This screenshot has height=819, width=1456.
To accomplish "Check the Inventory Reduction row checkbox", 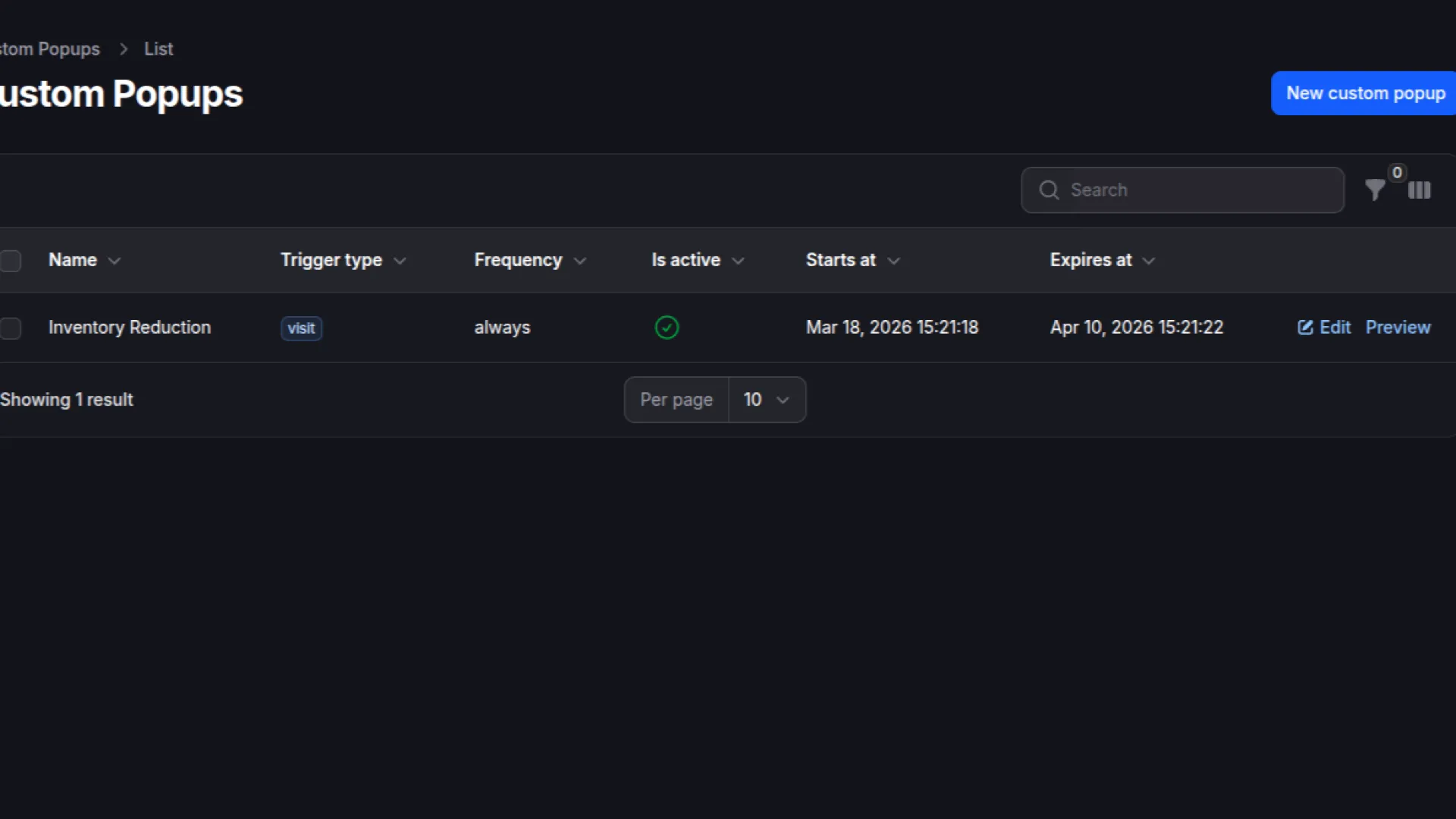I will click(11, 328).
